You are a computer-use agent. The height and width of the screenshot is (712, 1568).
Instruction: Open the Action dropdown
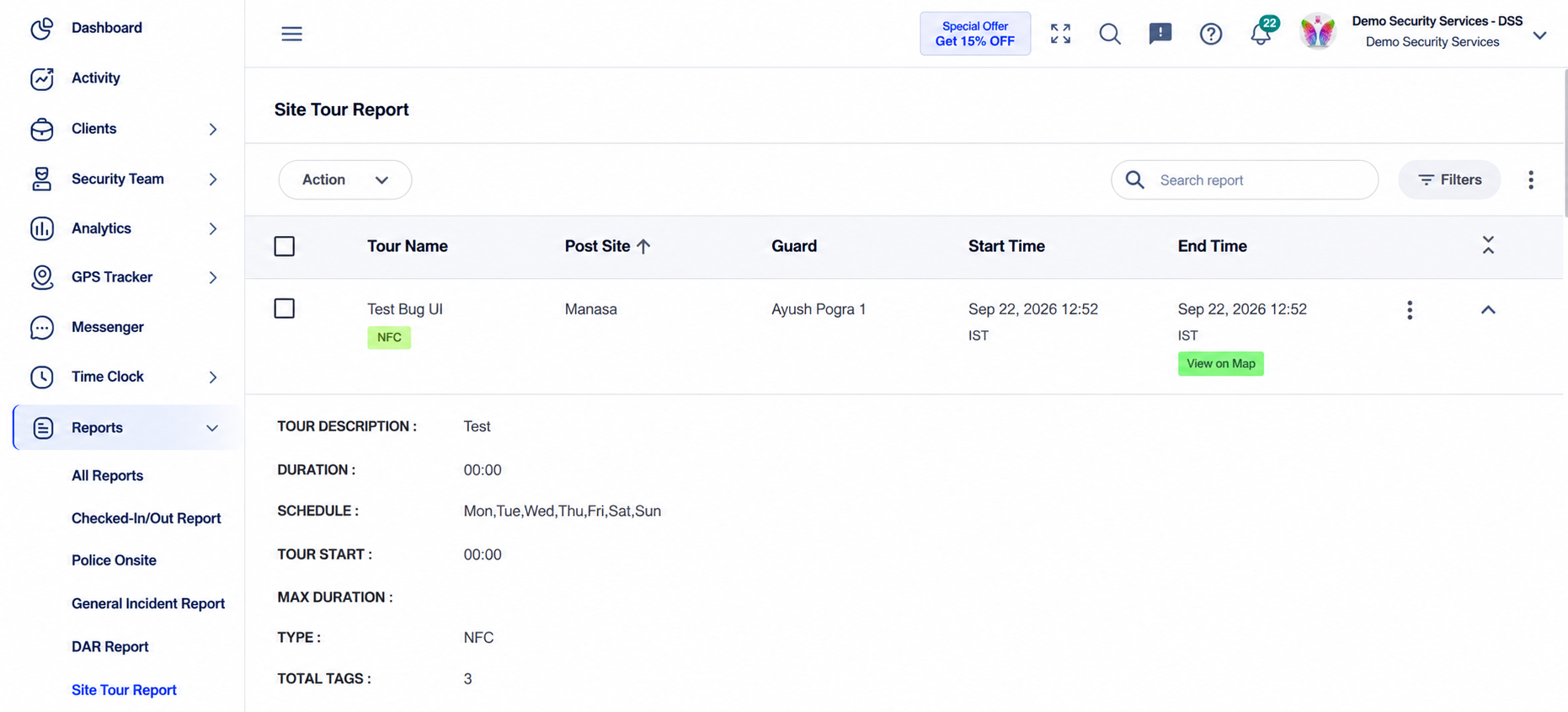pyautogui.click(x=345, y=179)
